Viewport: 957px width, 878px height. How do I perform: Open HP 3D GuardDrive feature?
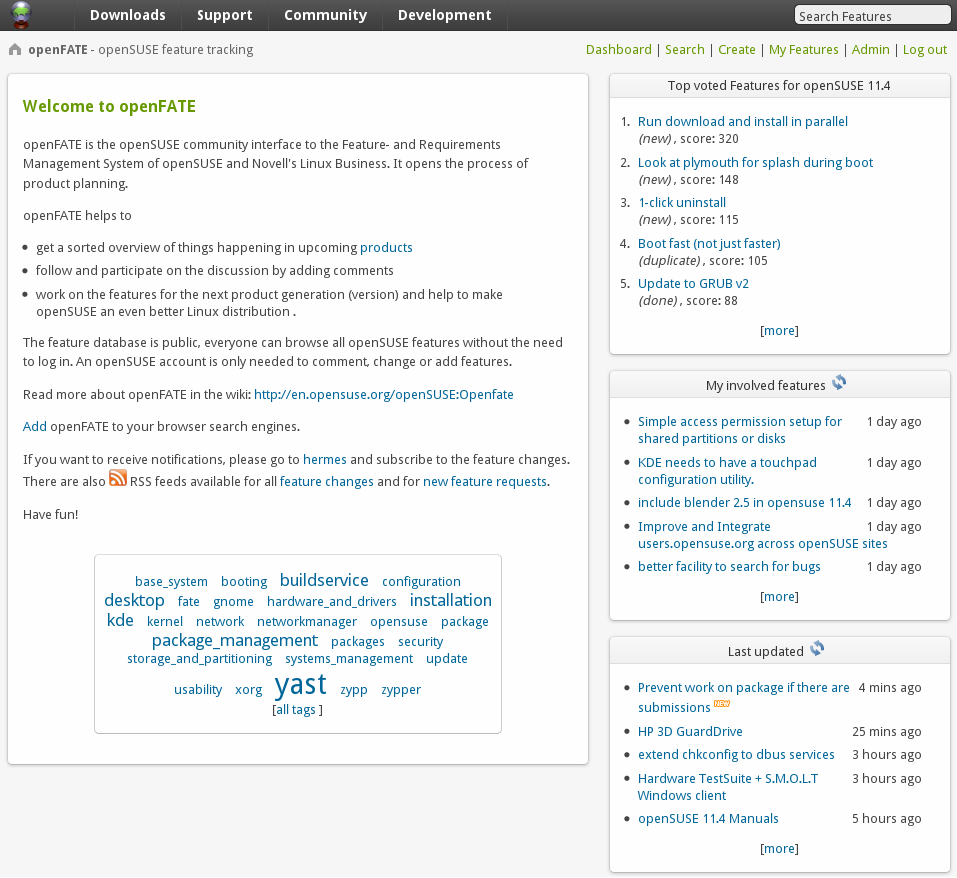[x=690, y=732]
